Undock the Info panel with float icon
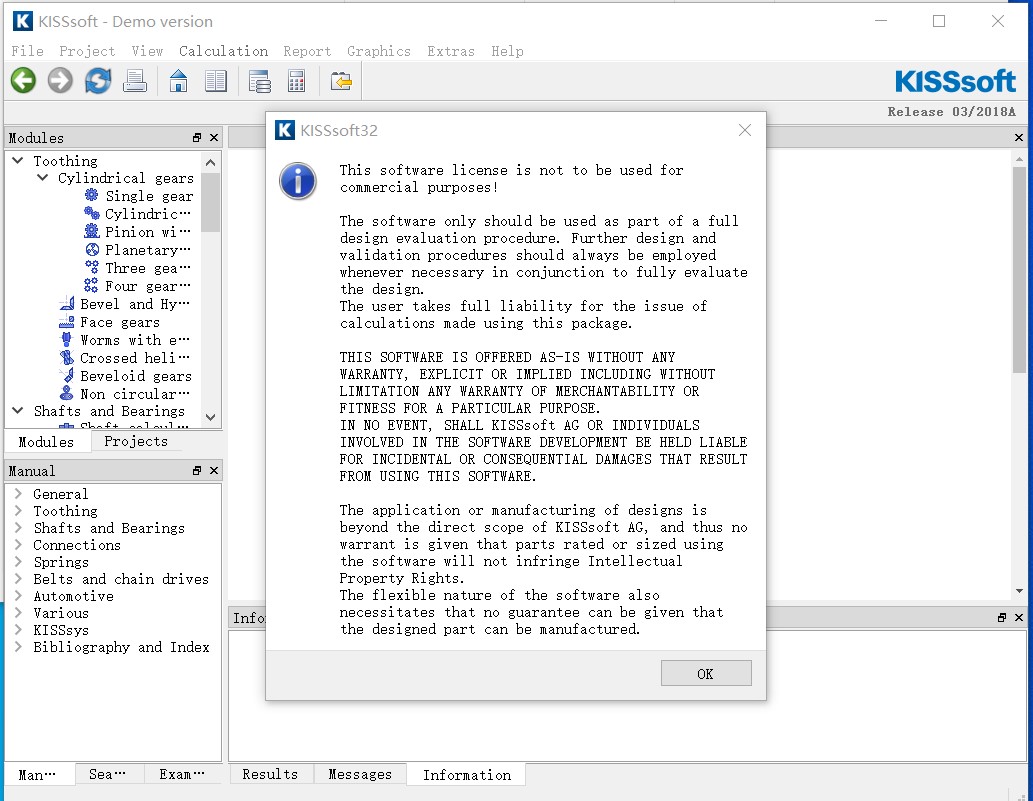Viewport: 1033px width, 801px height. point(1001,617)
